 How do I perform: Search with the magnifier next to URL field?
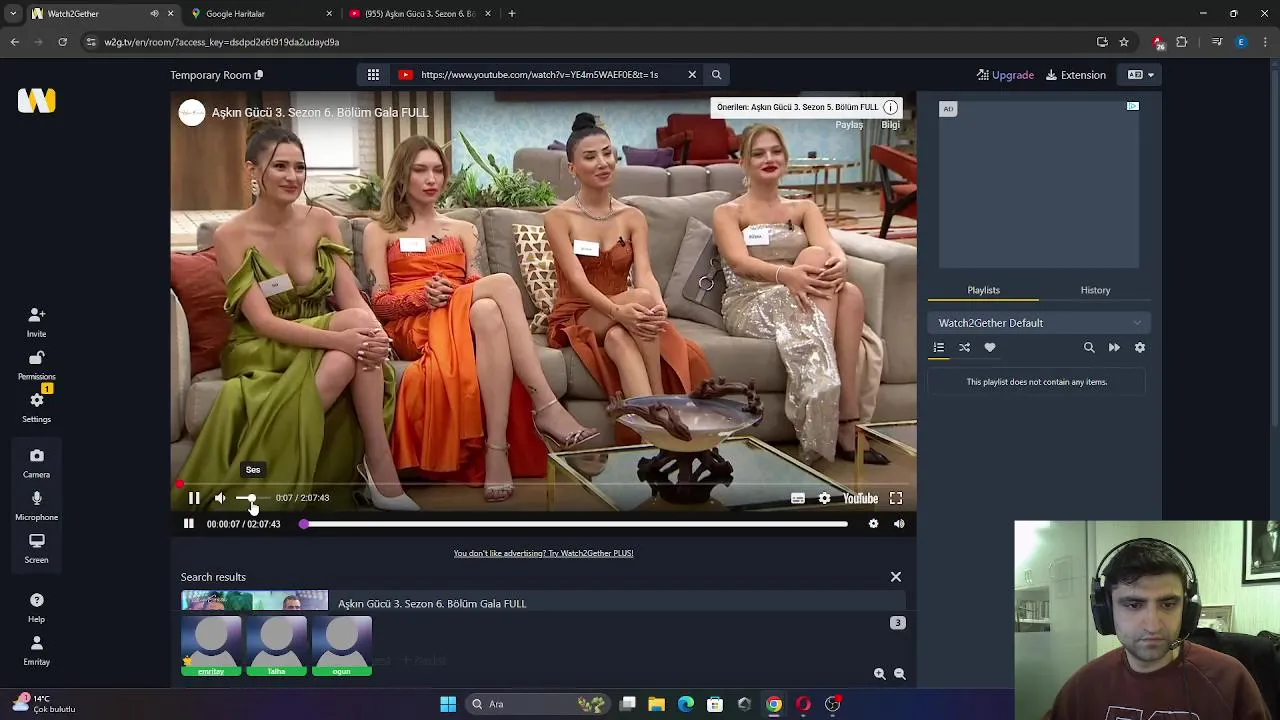tap(716, 75)
